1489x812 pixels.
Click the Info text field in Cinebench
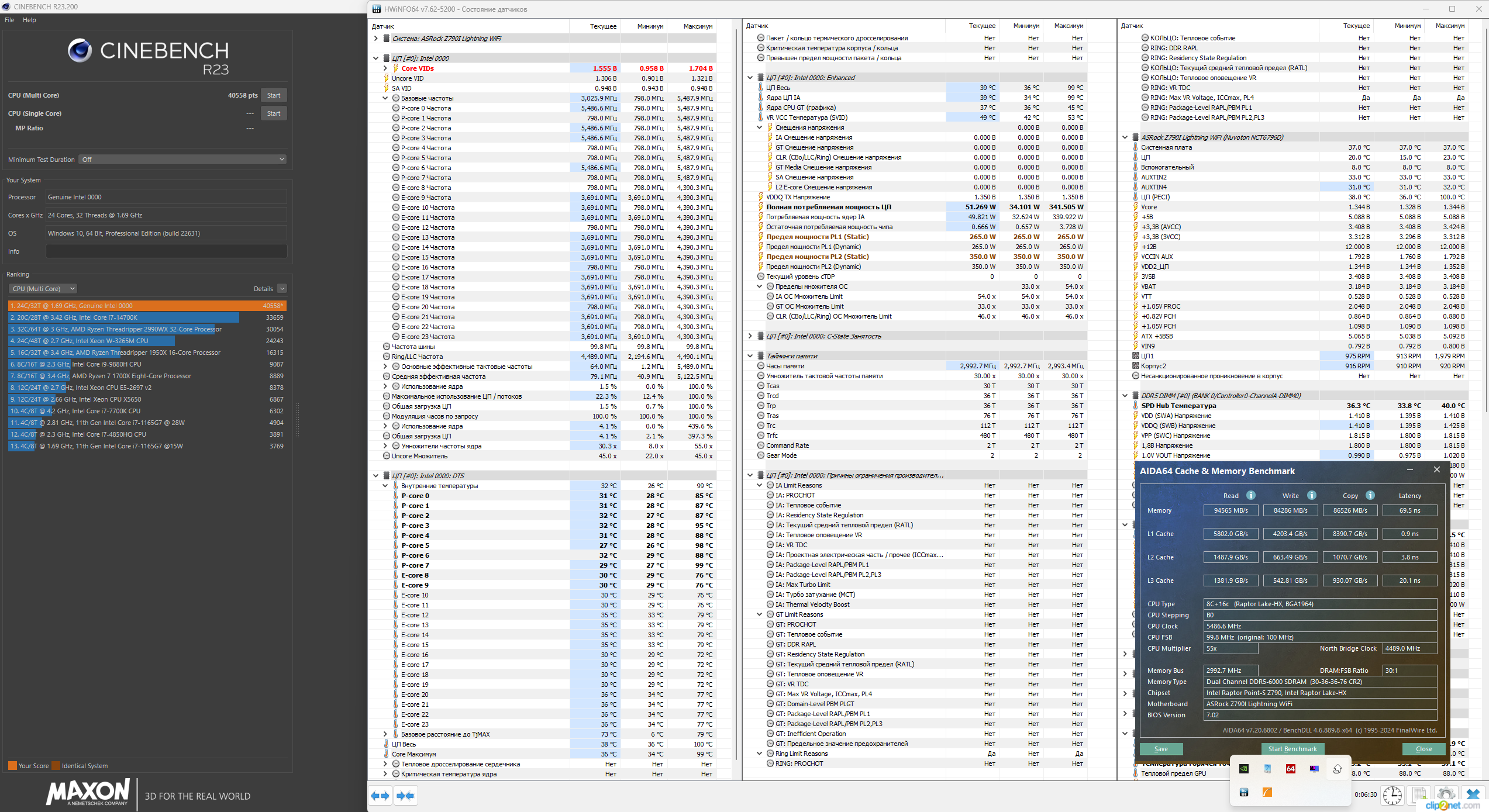point(166,251)
